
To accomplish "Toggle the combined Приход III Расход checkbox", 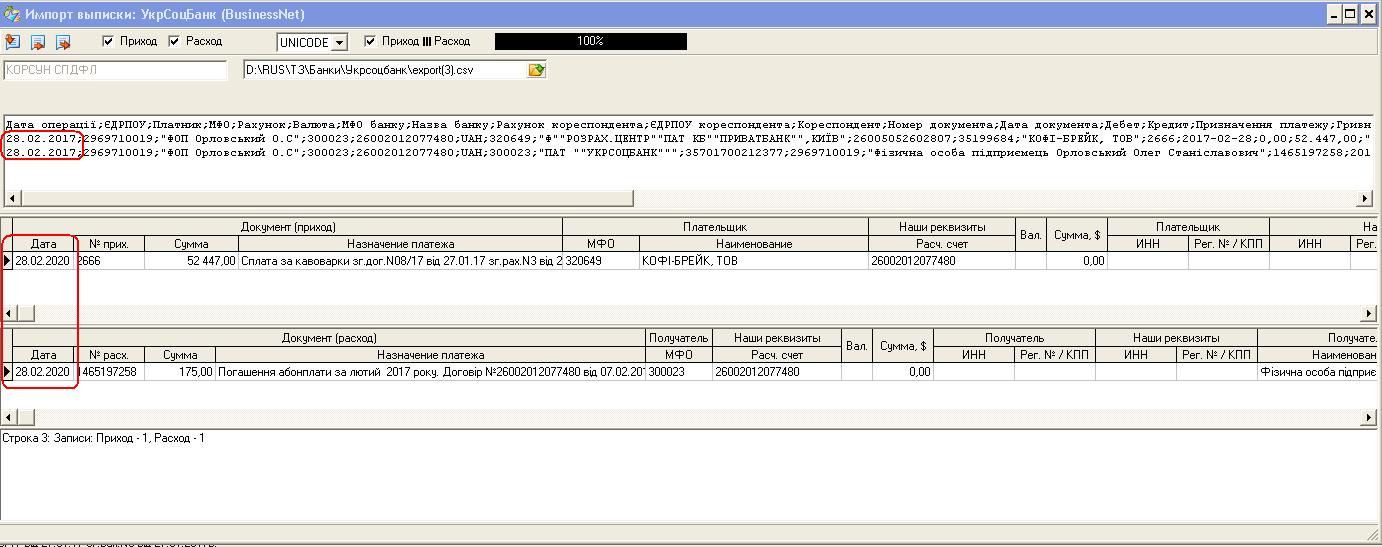I will [x=370, y=41].
